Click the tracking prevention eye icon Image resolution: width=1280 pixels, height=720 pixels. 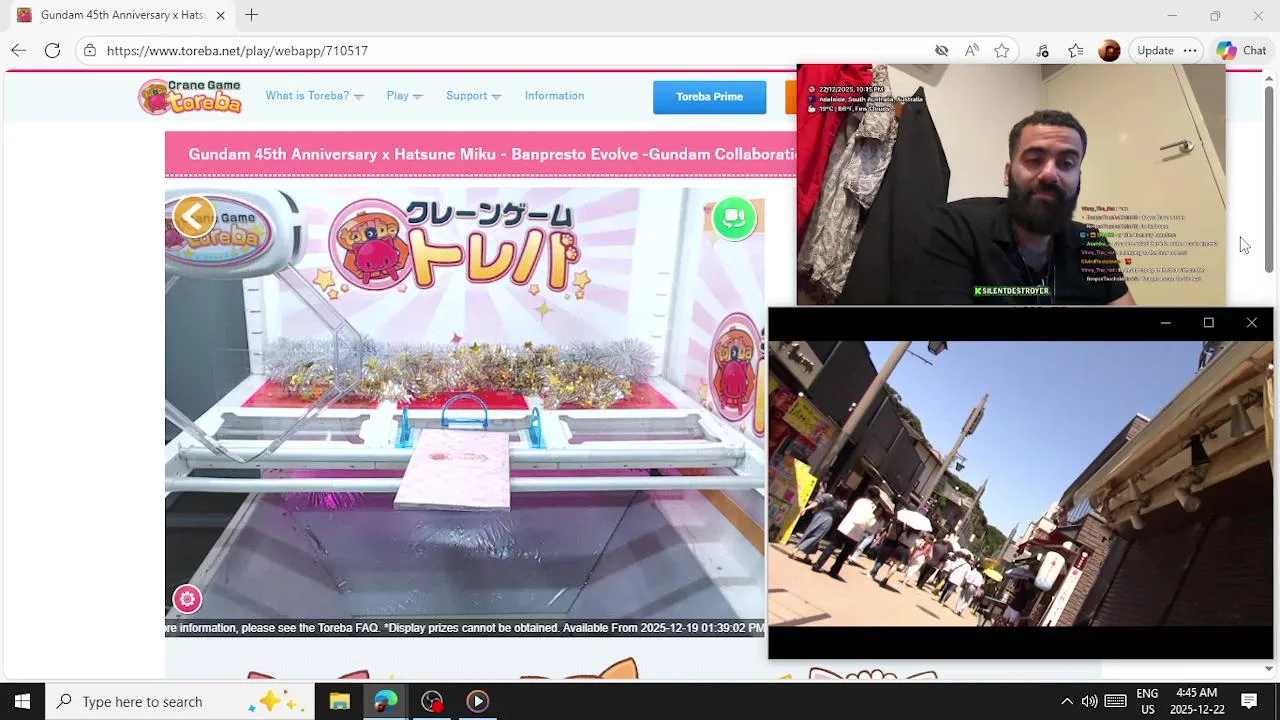point(941,50)
